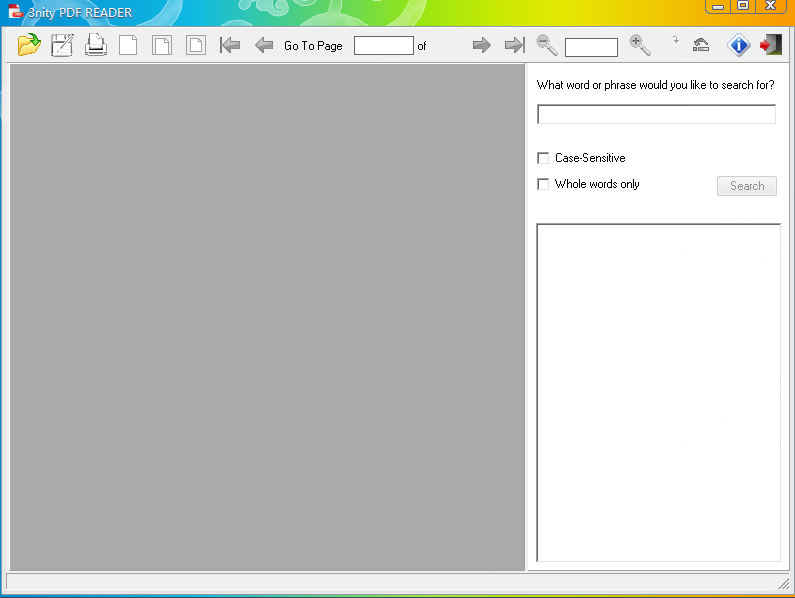Image resolution: width=795 pixels, height=598 pixels.
Task: Go to the previous page arrow
Action: [x=264, y=45]
